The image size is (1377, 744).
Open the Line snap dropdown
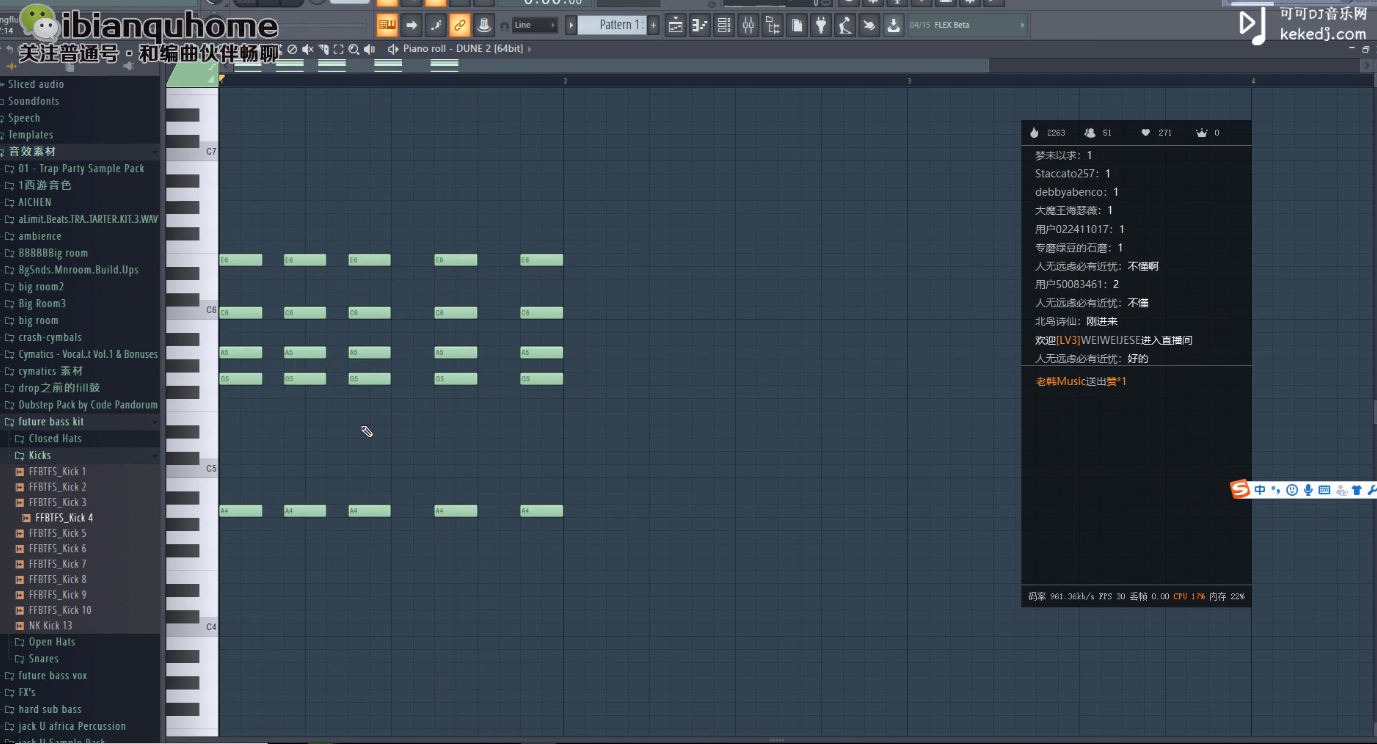point(534,25)
